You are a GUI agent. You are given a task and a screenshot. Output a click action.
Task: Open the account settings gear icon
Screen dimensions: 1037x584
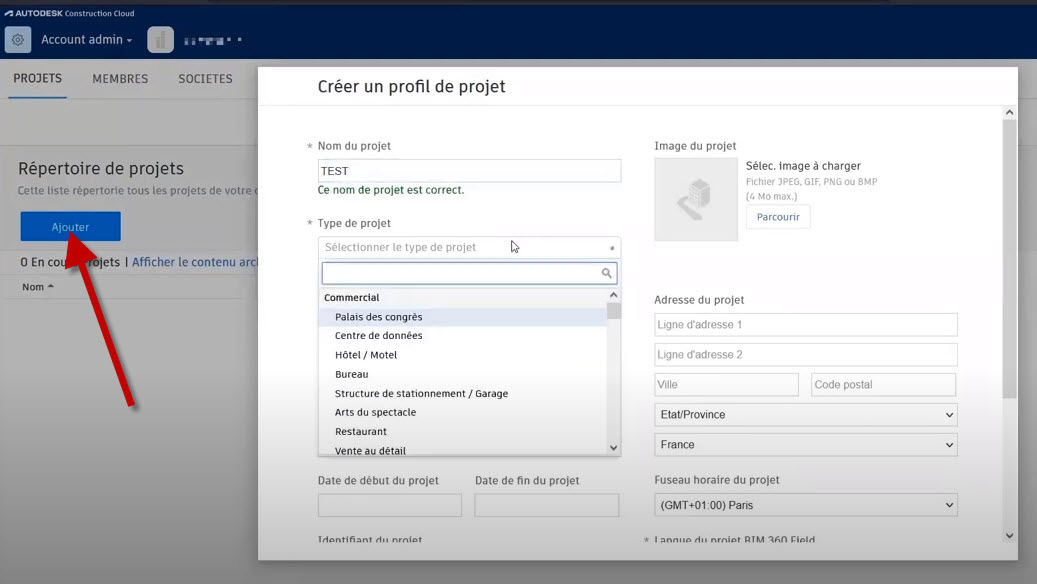tap(16, 39)
